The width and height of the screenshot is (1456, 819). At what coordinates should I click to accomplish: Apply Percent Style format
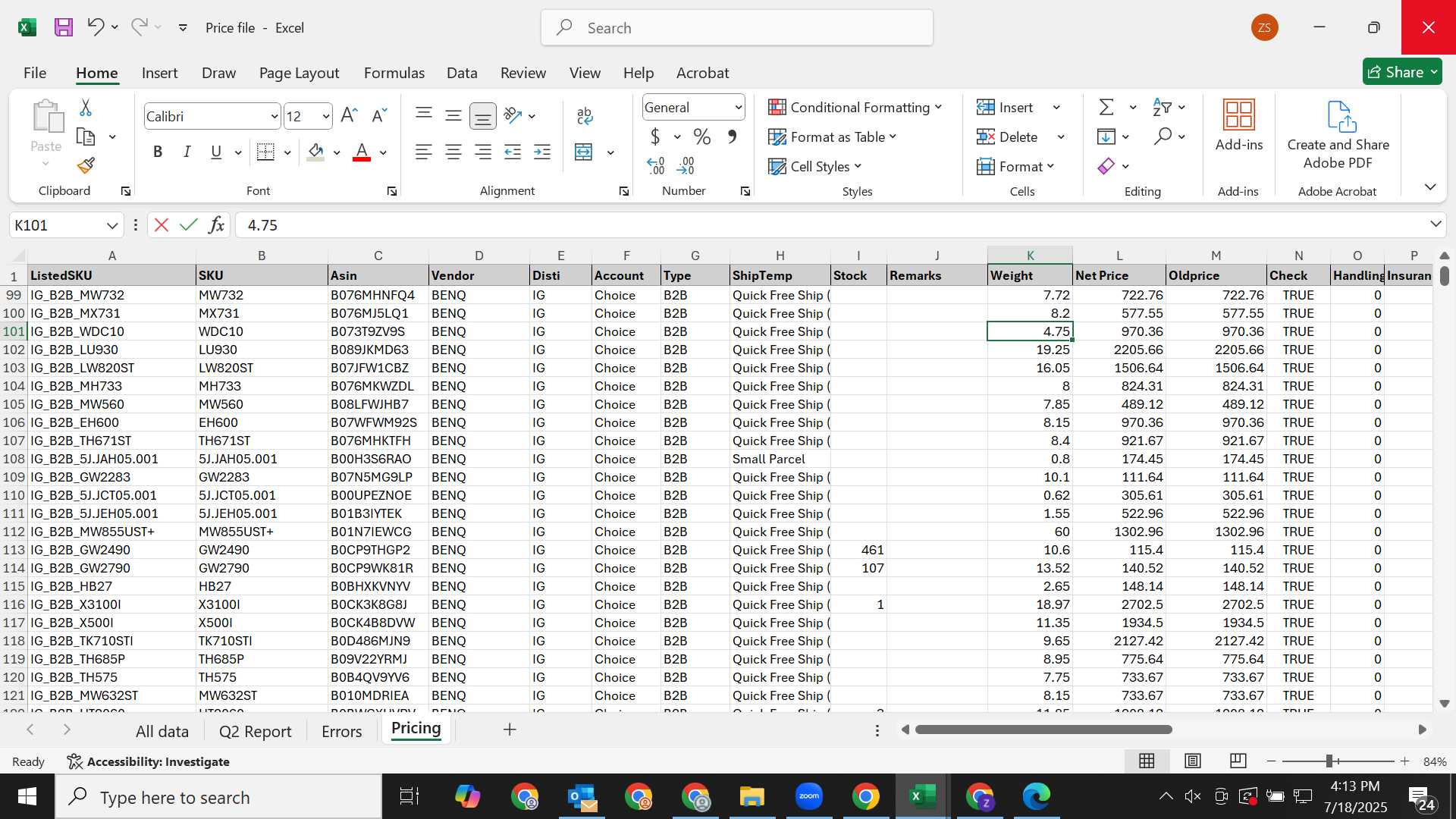[702, 137]
